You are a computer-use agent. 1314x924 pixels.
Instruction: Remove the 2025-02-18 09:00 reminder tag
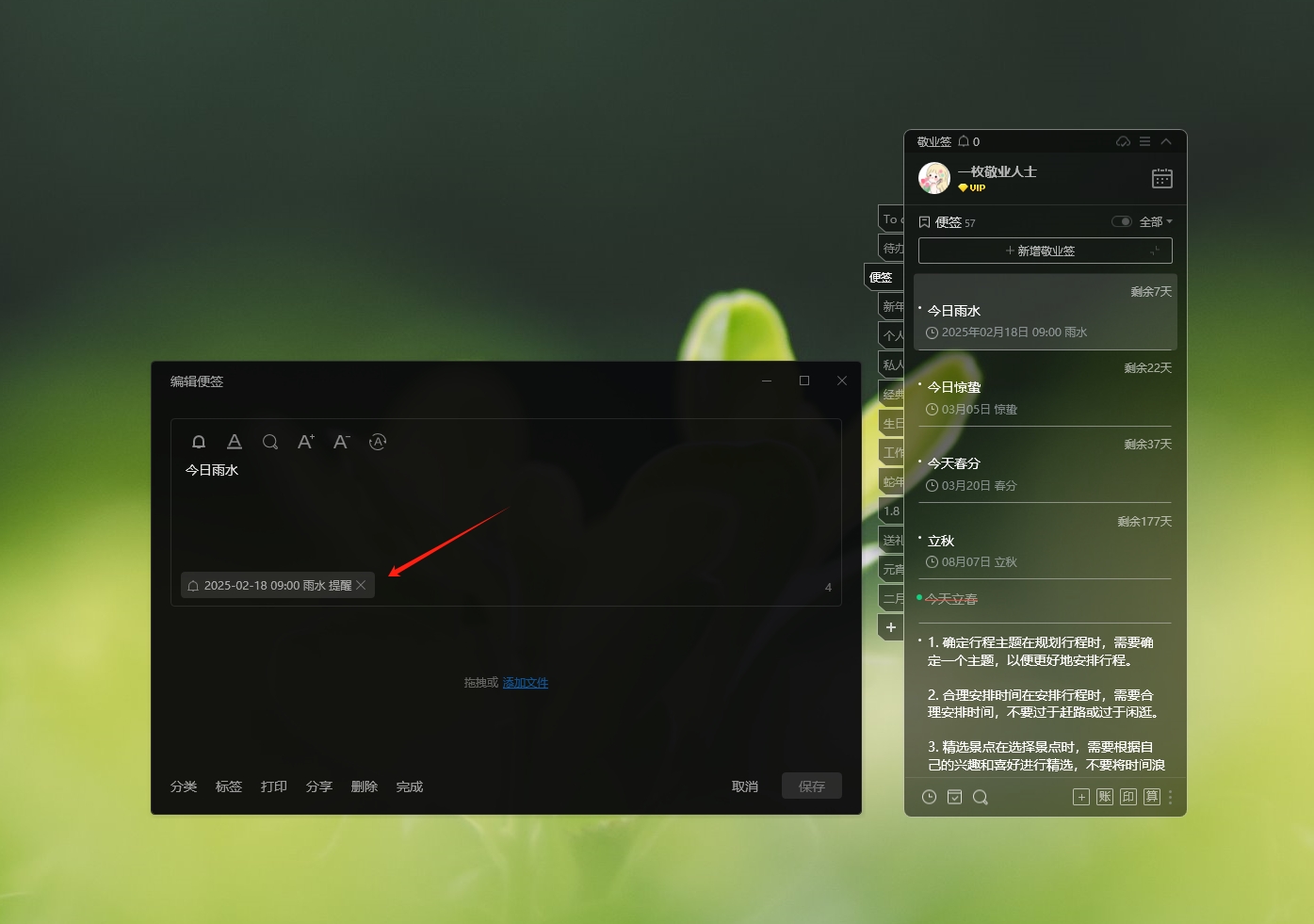pos(361,586)
